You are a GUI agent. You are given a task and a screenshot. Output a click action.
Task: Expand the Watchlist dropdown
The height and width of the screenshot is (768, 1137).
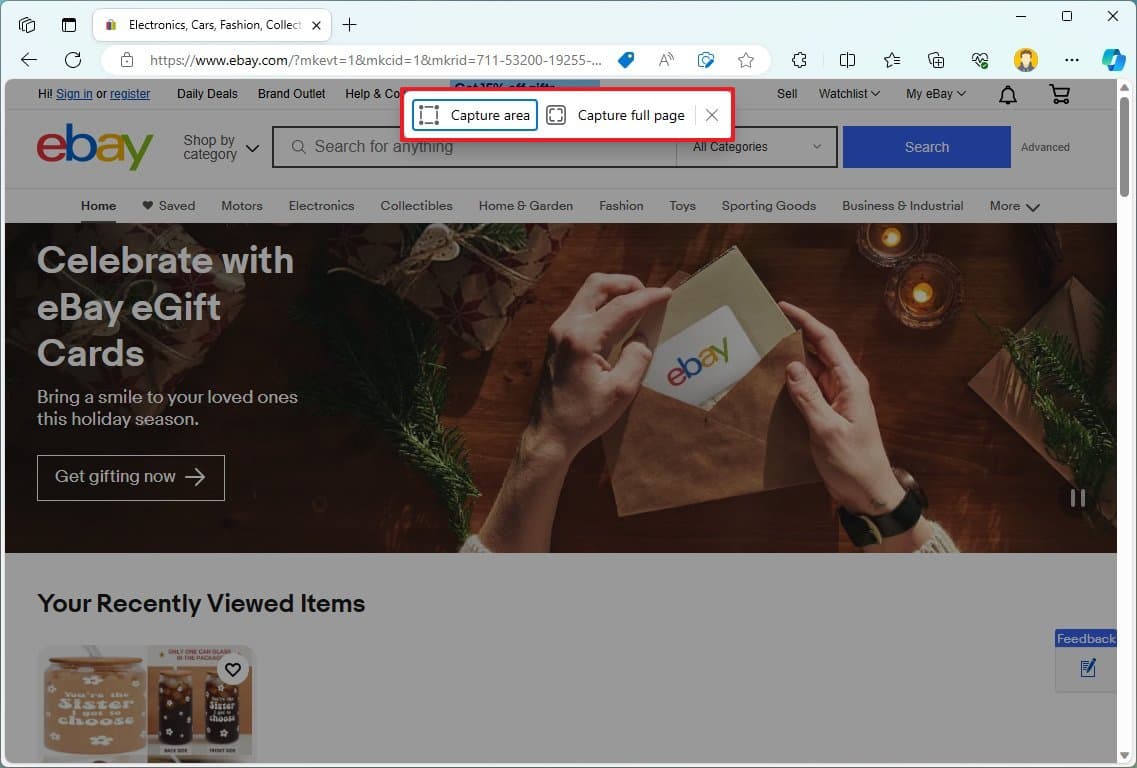(x=849, y=94)
